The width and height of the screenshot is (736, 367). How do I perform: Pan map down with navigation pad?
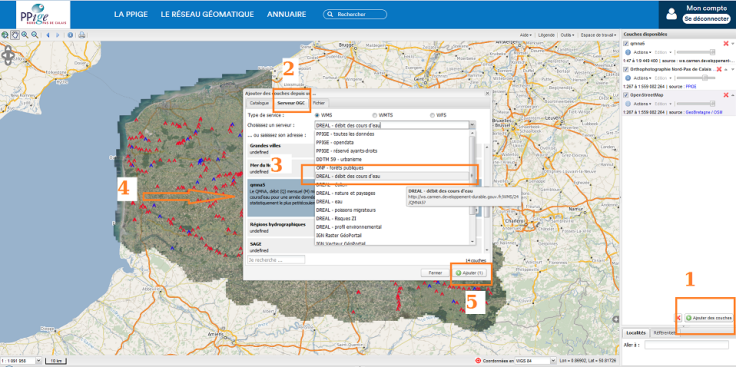8,62
